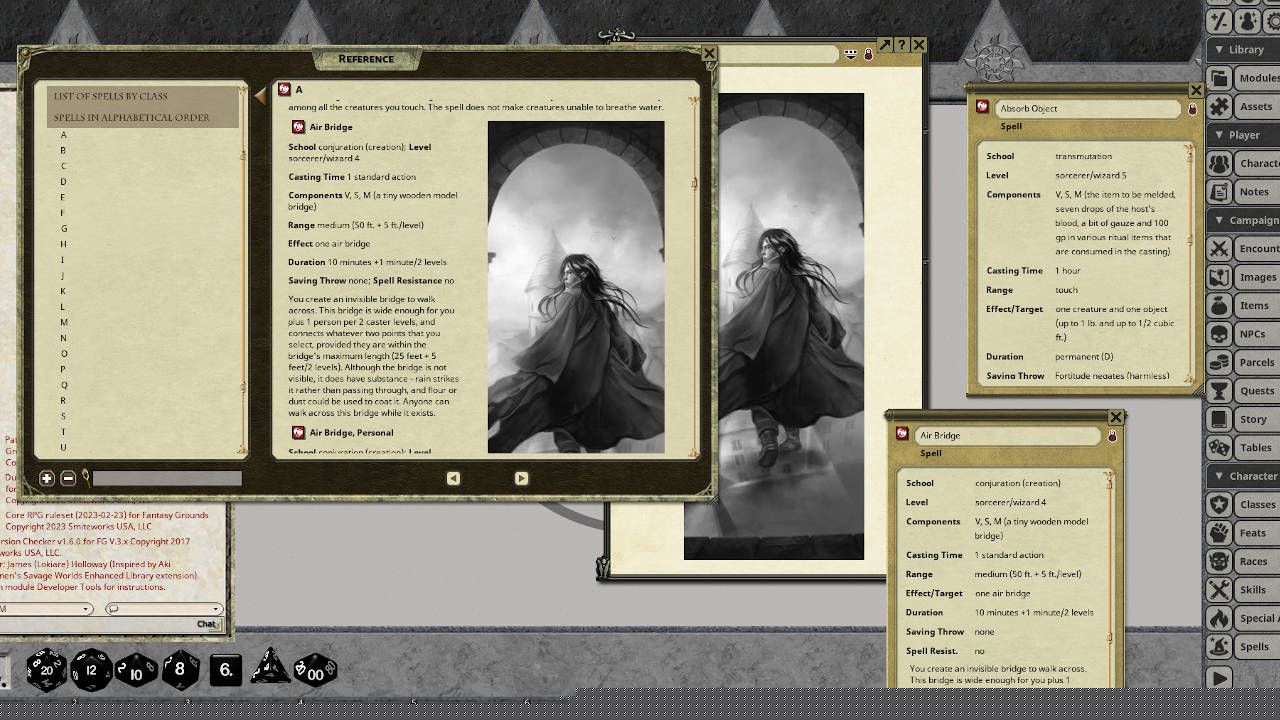Collapse the Reference index side panel arrow
The width and height of the screenshot is (1280, 720).
click(x=260, y=96)
